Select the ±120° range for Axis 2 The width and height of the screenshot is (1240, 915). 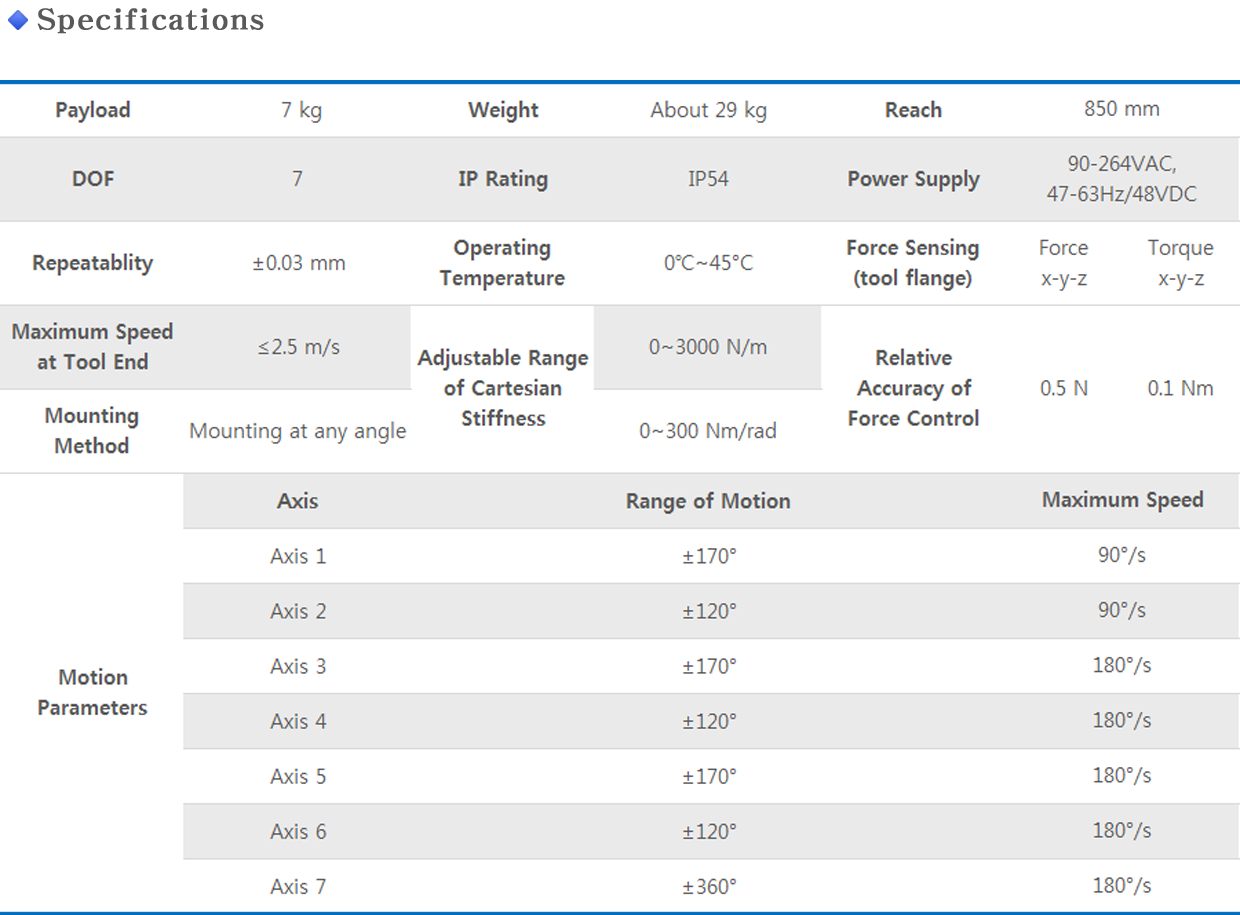(x=709, y=611)
